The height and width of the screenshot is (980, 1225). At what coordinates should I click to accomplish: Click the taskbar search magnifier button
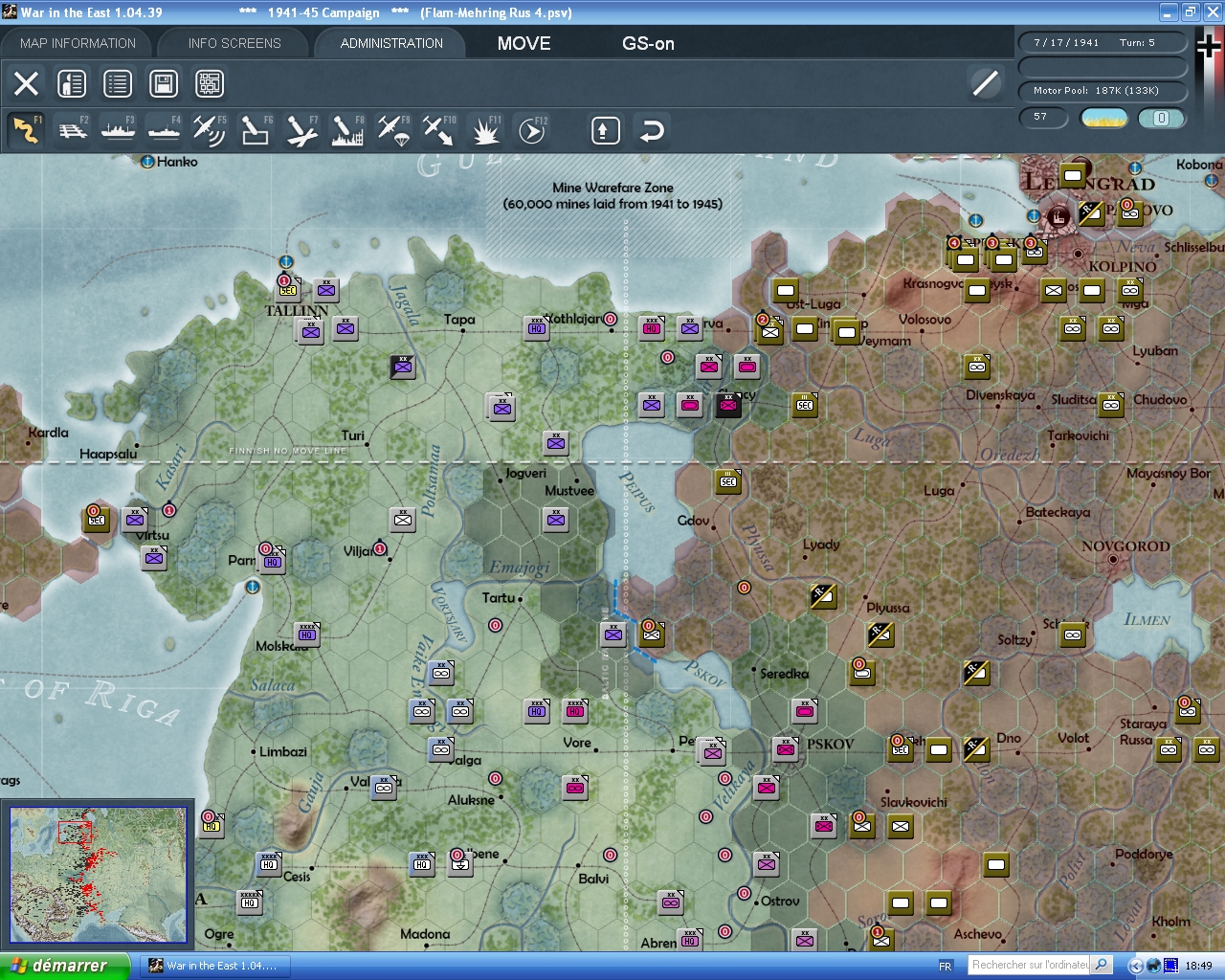pos(1102,965)
